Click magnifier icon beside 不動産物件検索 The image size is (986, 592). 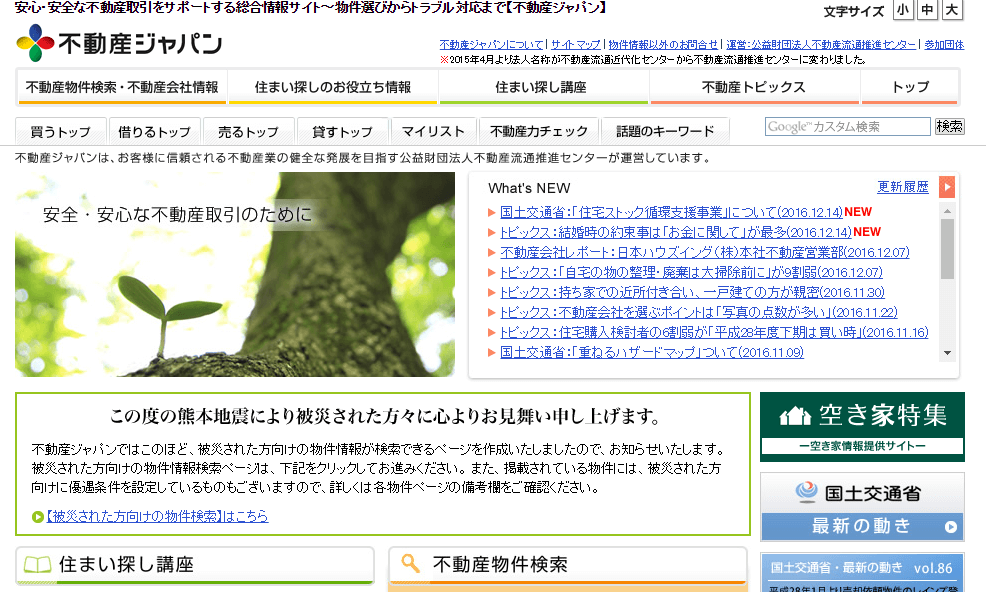[410, 563]
